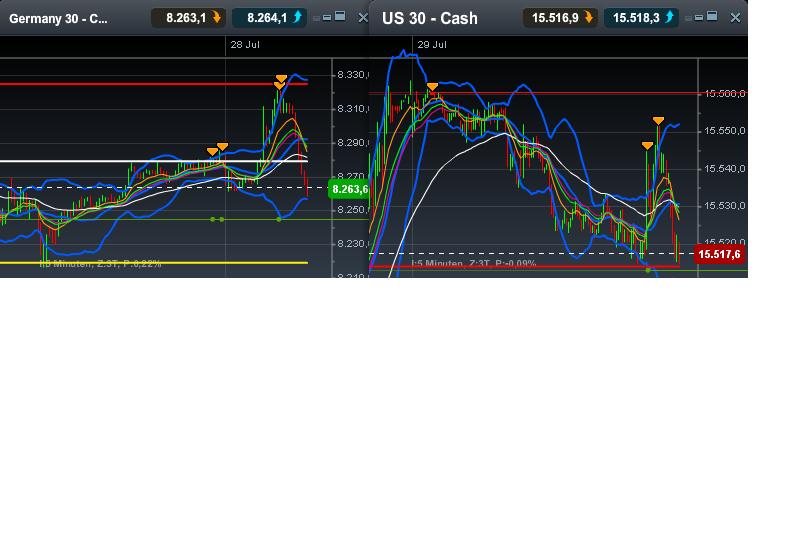The height and width of the screenshot is (550, 800).
Task: Select the US 30 - Cash panel title
Action: point(430,18)
